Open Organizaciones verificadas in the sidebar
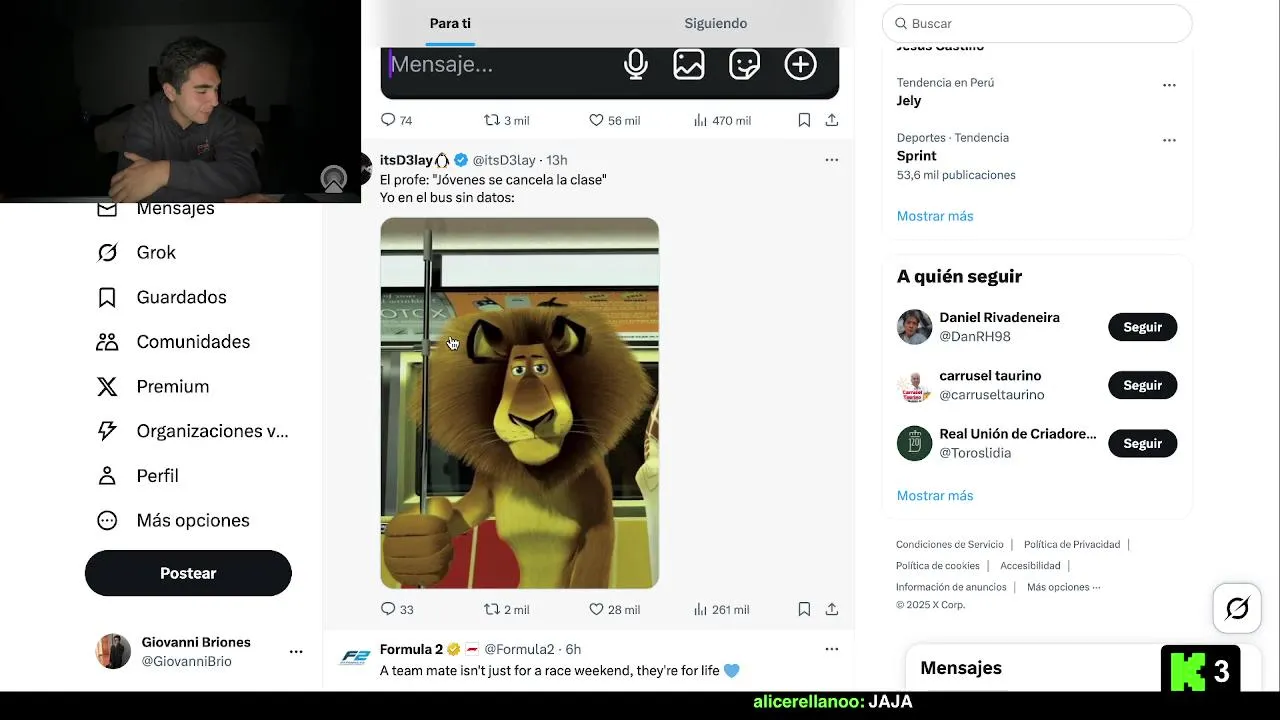Viewport: 1280px width, 720px height. click(192, 431)
